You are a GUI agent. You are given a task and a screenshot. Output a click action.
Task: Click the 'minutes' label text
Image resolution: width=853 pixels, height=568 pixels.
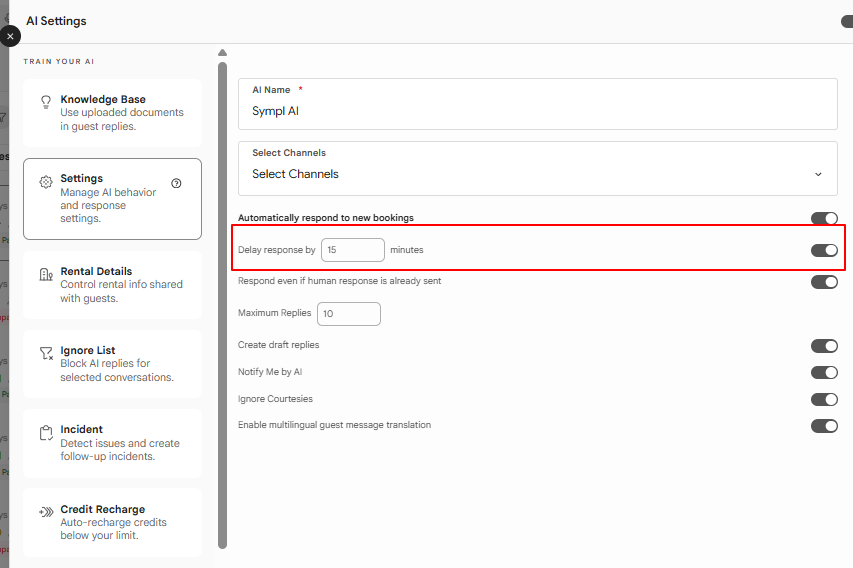pos(407,250)
